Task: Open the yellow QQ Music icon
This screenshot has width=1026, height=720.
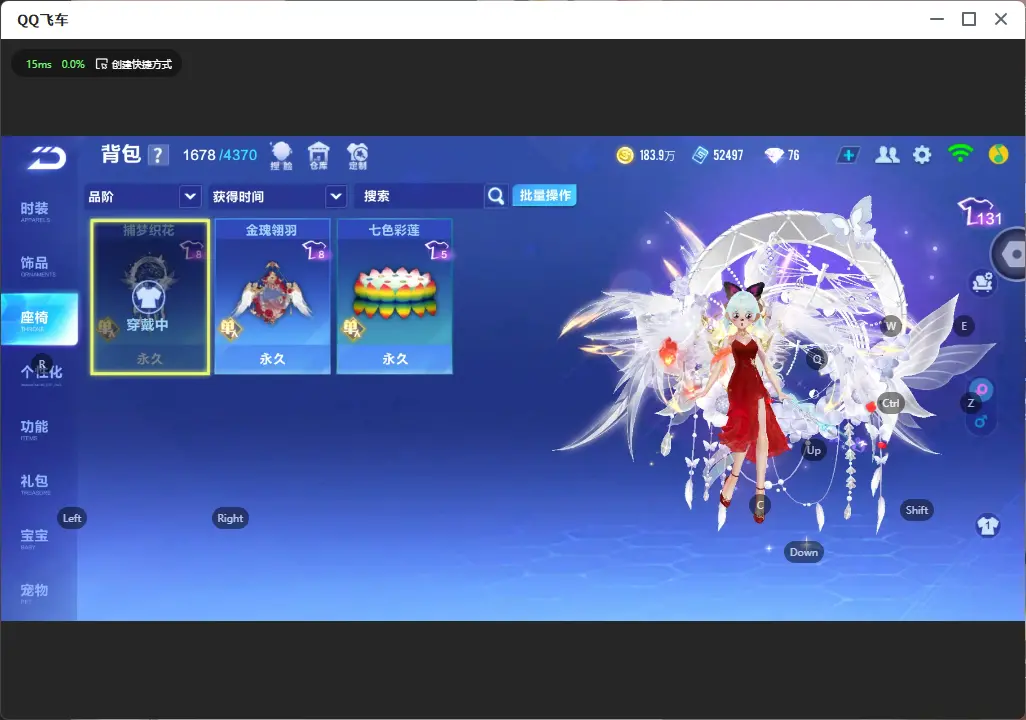Action: pyautogui.click(x=998, y=154)
